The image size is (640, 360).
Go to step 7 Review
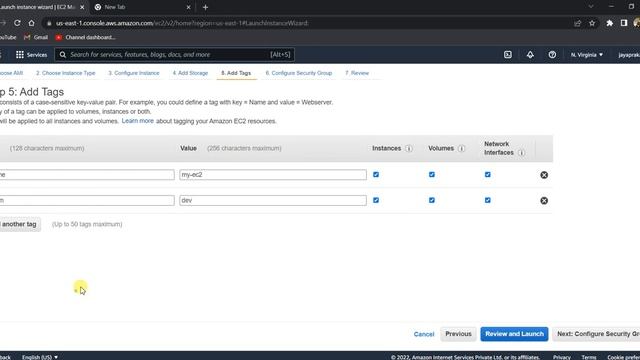[357, 73]
